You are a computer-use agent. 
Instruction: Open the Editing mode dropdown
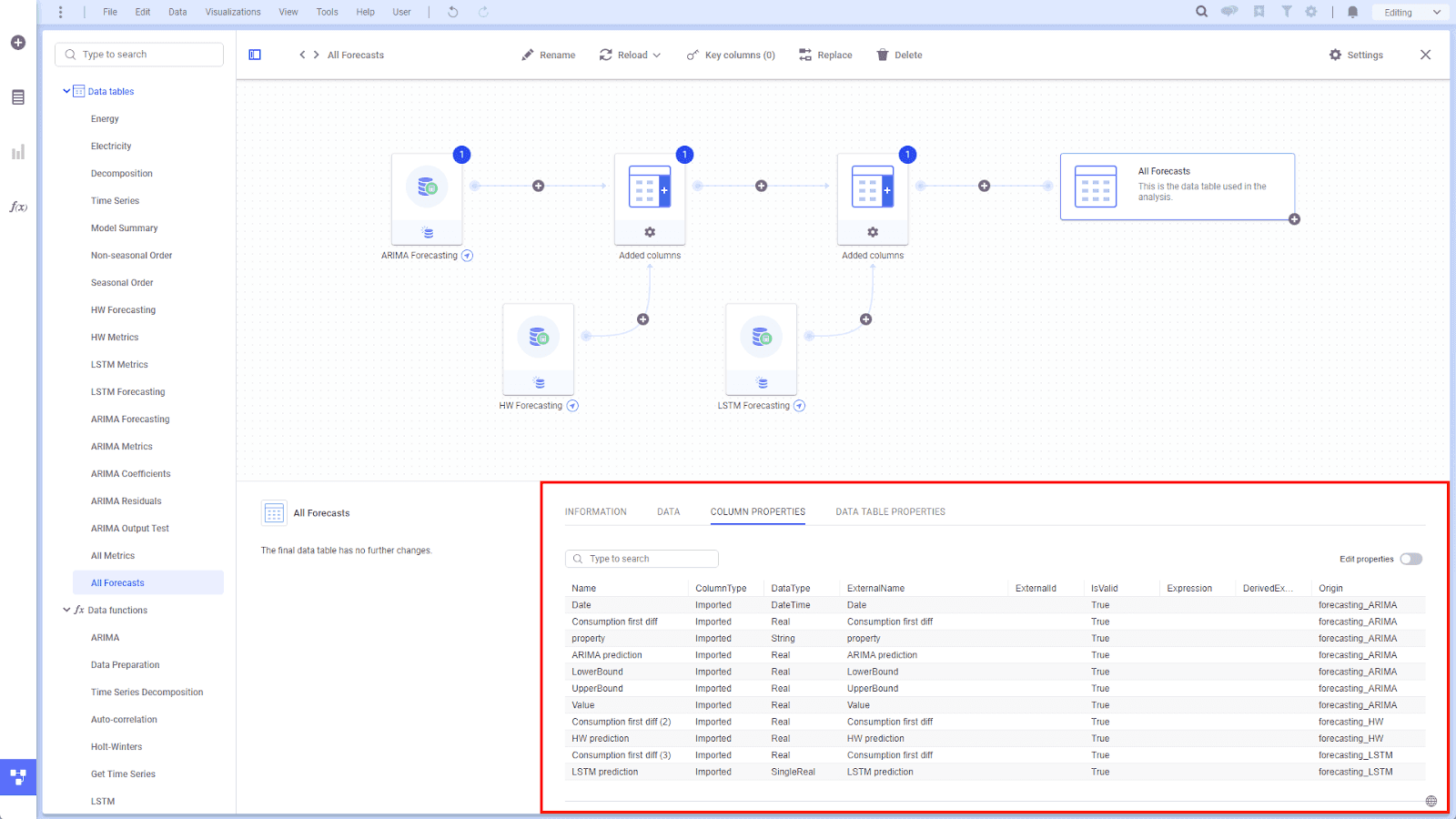1410,12
